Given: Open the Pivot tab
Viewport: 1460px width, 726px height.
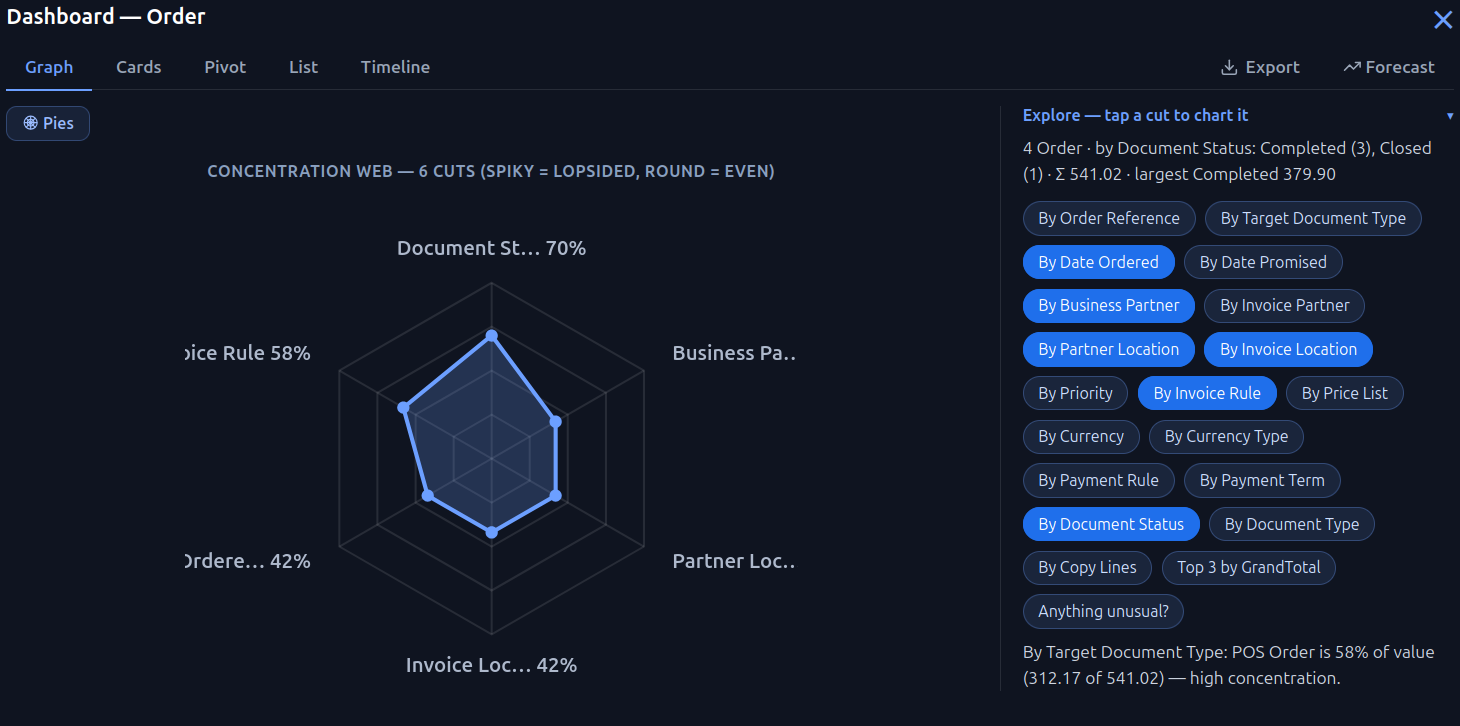Looking at the screenshot, I should 225,67.
